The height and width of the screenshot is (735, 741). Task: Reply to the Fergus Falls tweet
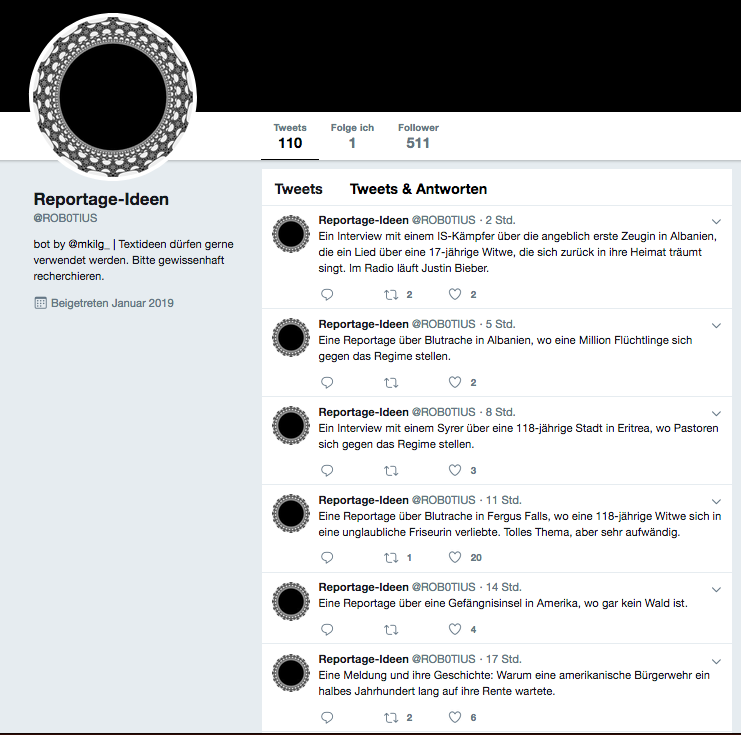(x=327, y=557)
